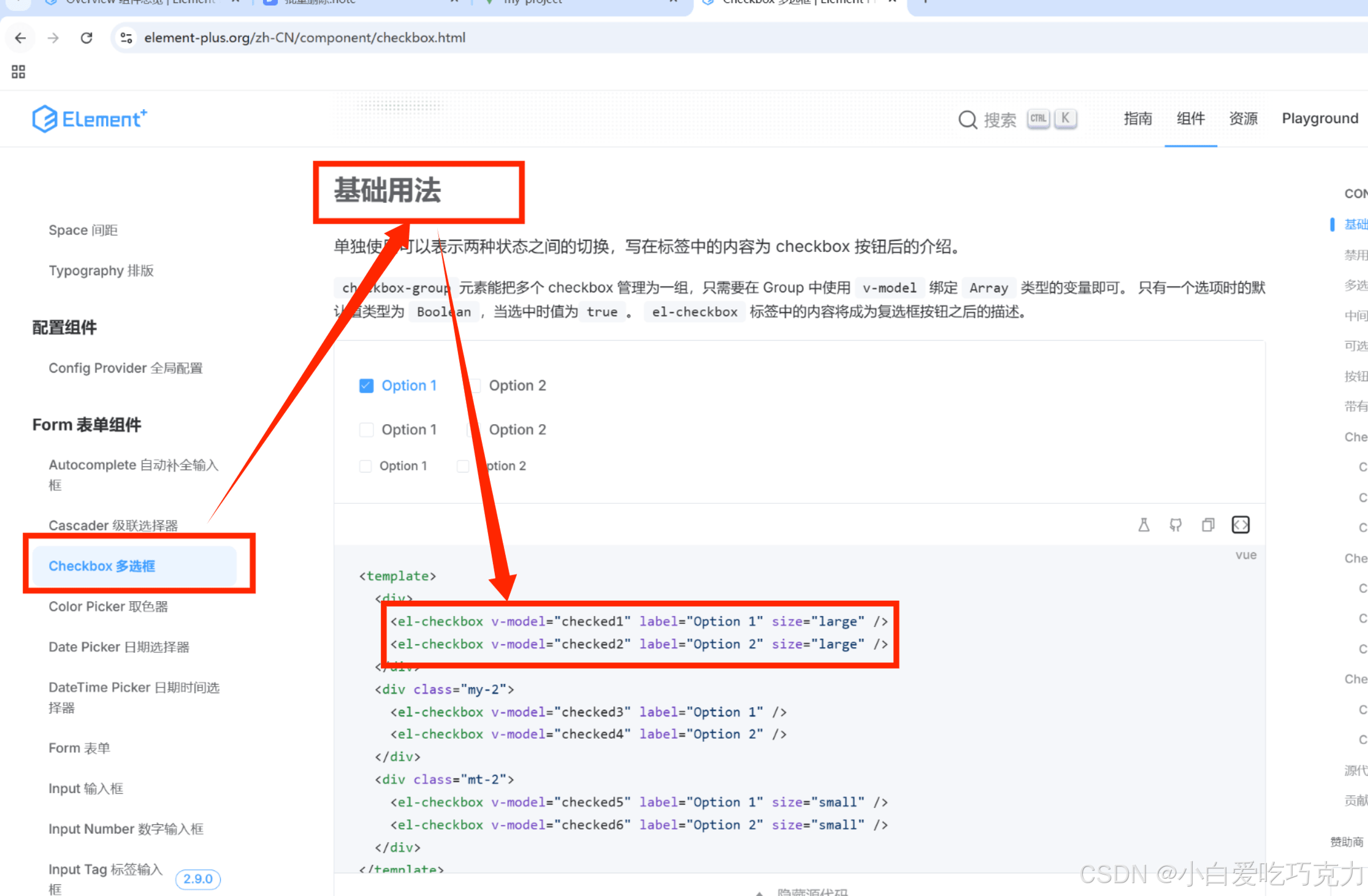1368x896 pixels.
Task: Check the default-size Option 1 checkbox
Action: pyautogui.click(x=366, y=430)
